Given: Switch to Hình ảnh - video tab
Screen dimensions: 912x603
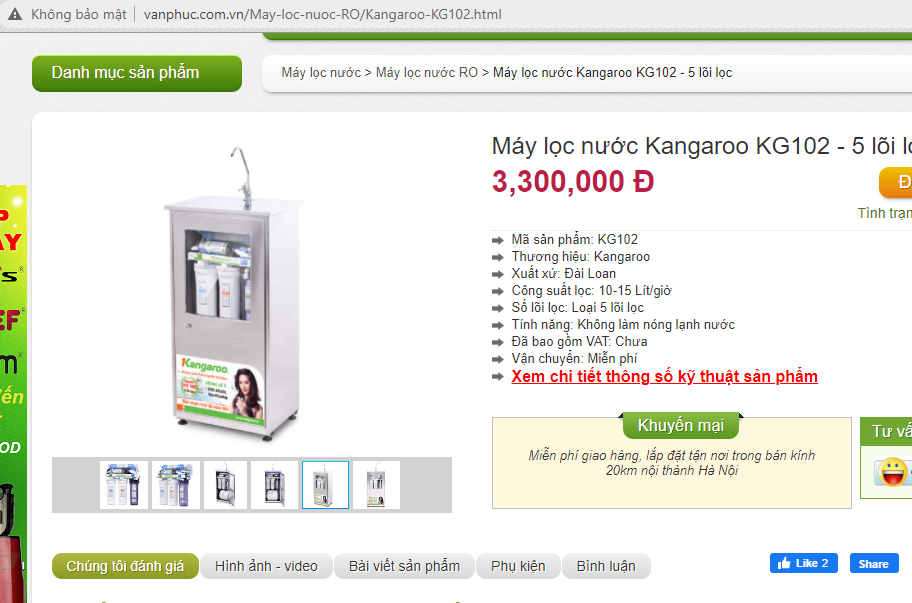Looking at the screenshot, I should [266, 566].
